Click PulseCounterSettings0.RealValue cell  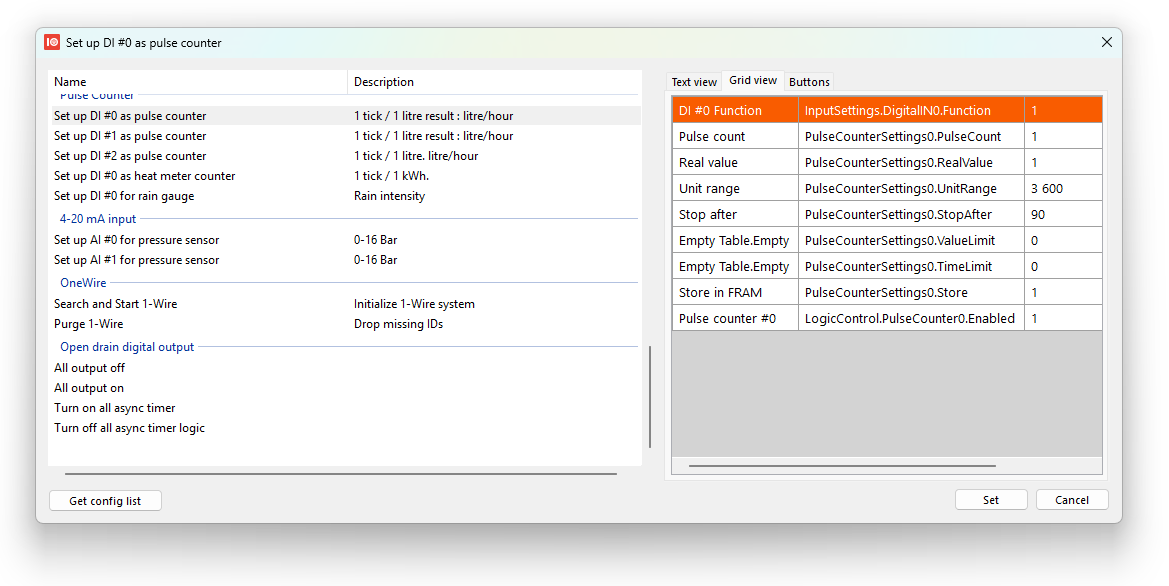911,163
